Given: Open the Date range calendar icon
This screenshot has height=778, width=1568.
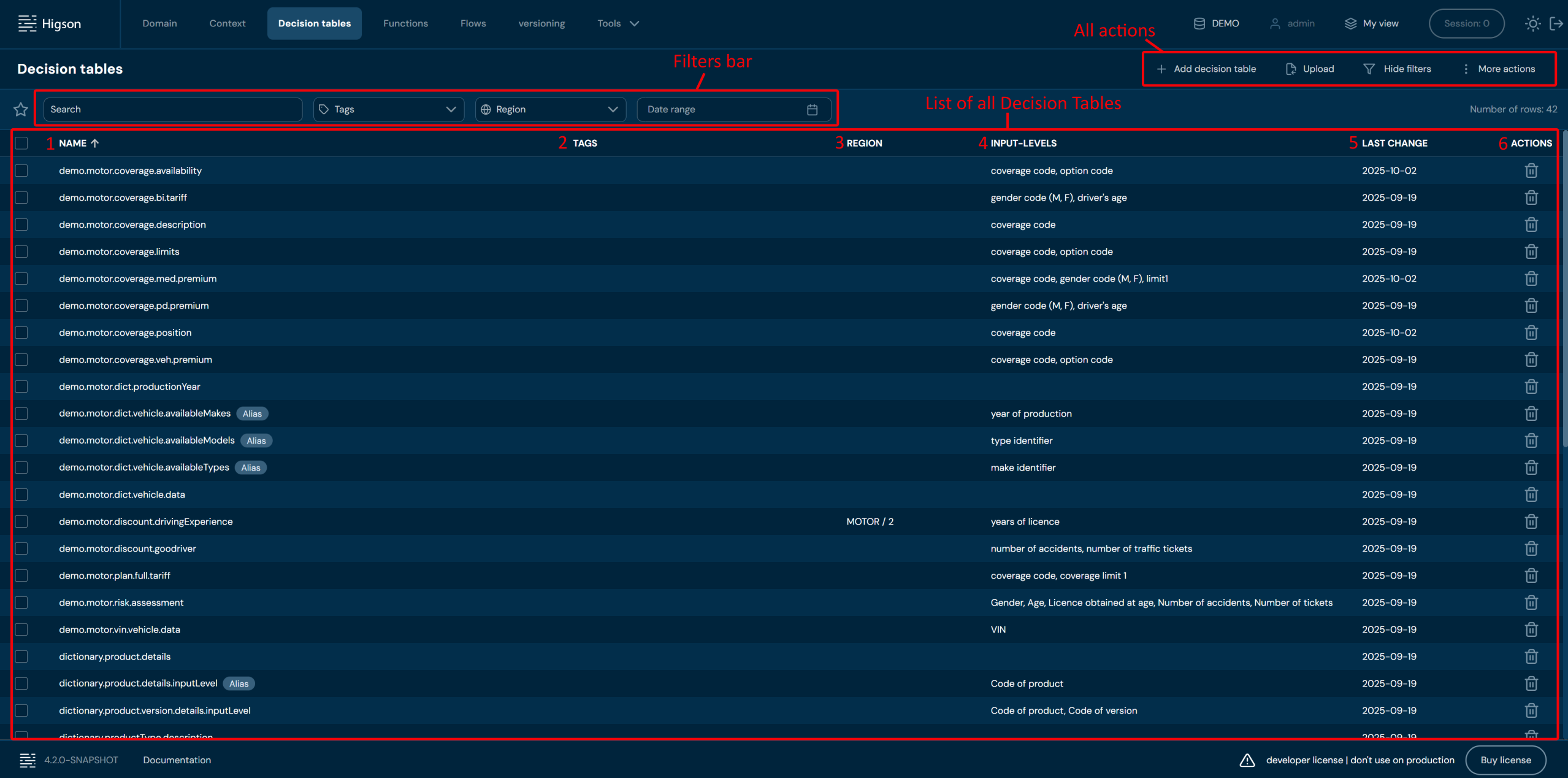Looking at the screenshot, I should [x=812, y=109].
